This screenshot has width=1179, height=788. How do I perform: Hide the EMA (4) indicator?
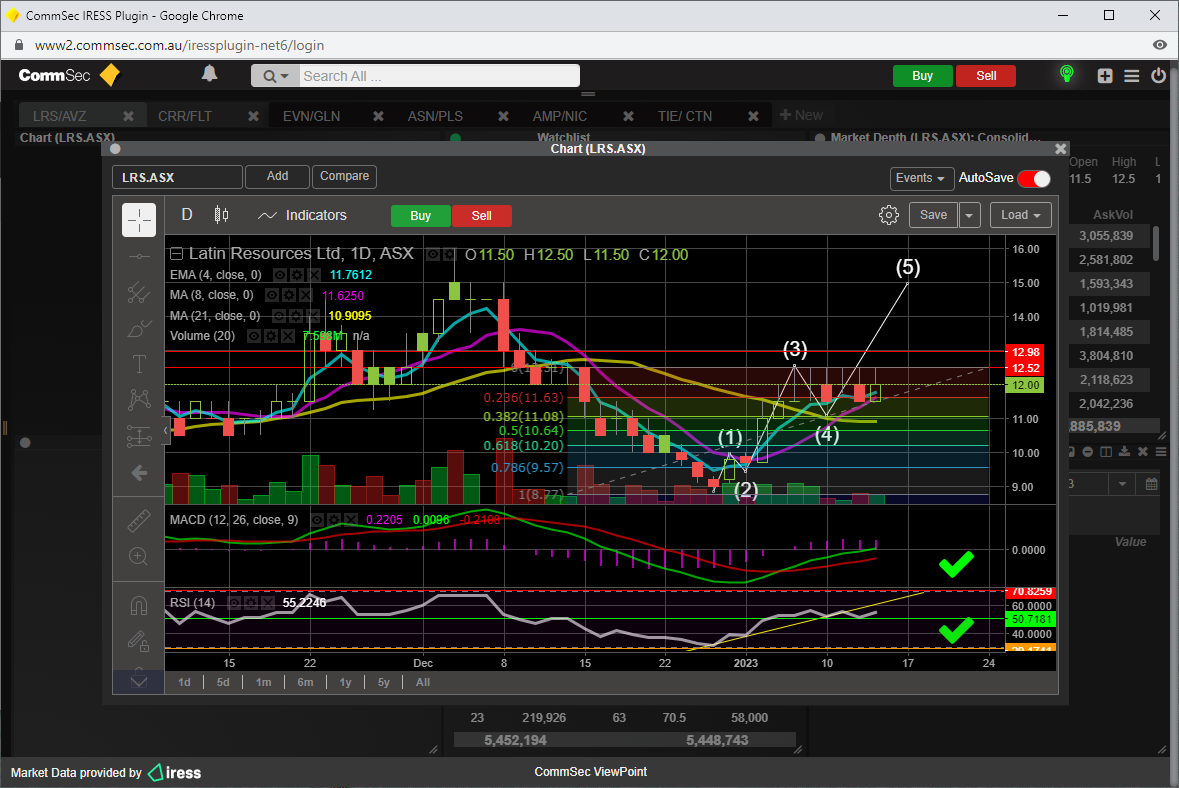pos(280,275)
